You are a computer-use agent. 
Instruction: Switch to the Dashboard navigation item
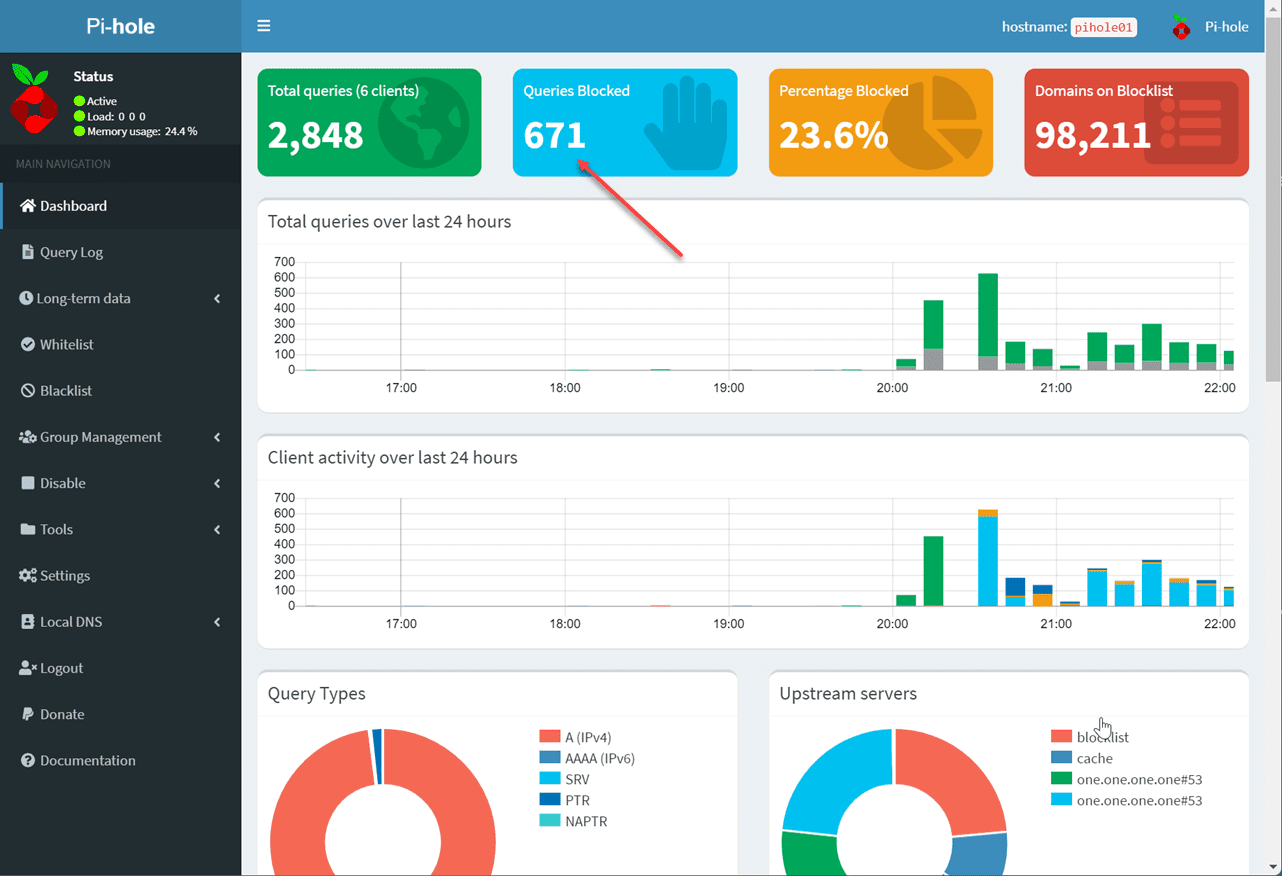(75, 206)
